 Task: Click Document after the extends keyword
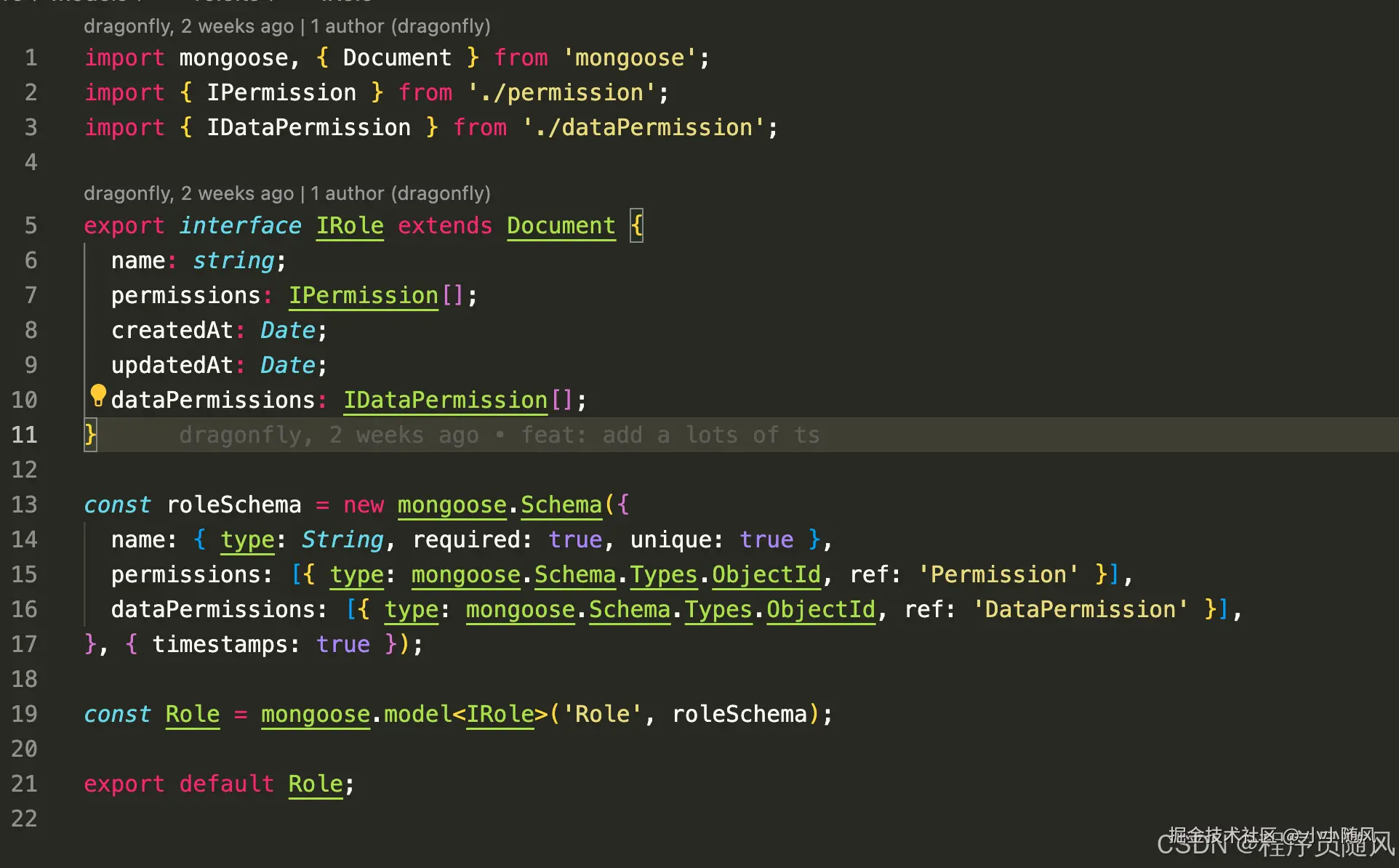[561, 225]
